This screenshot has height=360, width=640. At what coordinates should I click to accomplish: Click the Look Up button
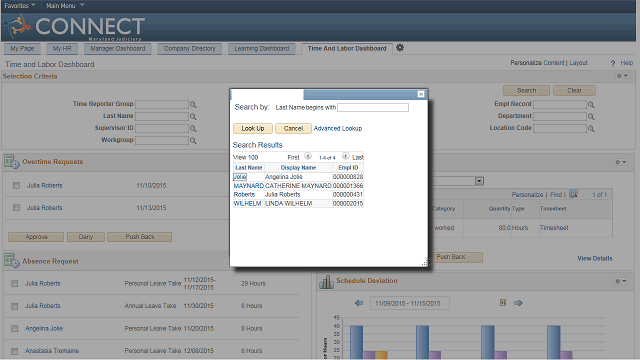tap(253, 129)
